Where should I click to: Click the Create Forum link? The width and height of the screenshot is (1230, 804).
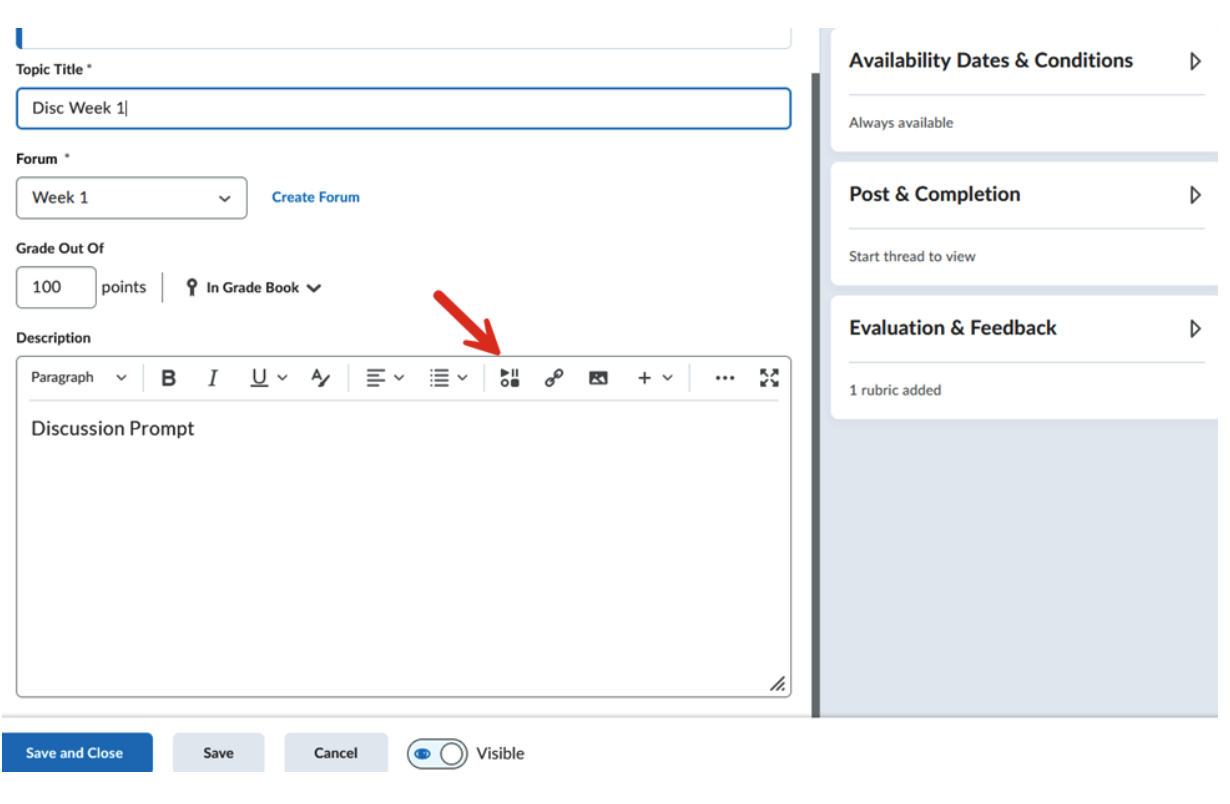pos(315,198)
